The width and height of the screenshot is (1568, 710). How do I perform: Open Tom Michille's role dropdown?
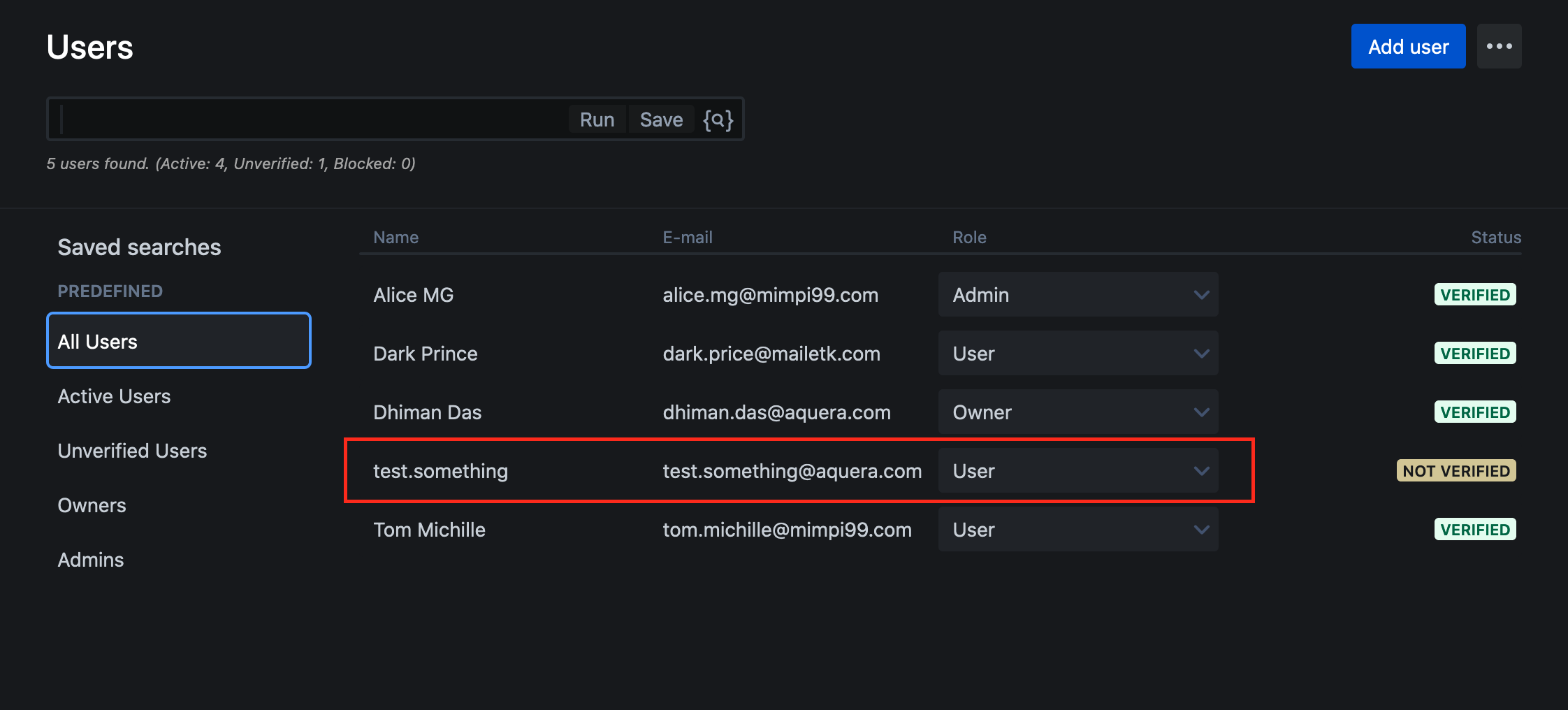(x=1078, y=529)
